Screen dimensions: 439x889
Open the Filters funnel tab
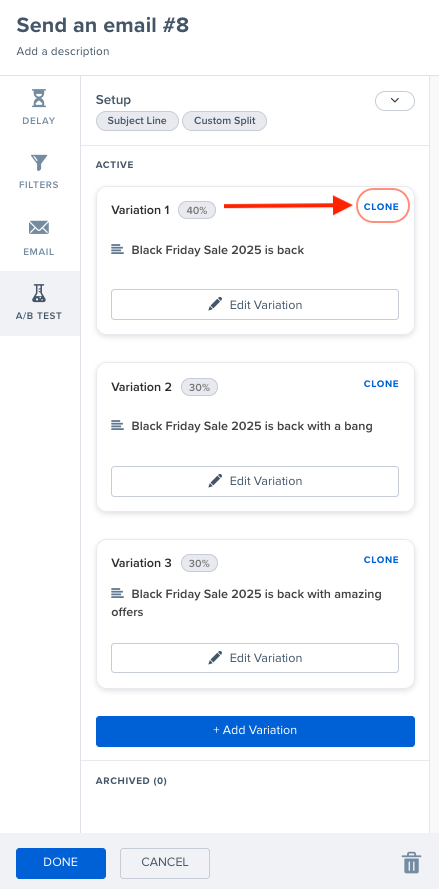[x=39, y=171]
